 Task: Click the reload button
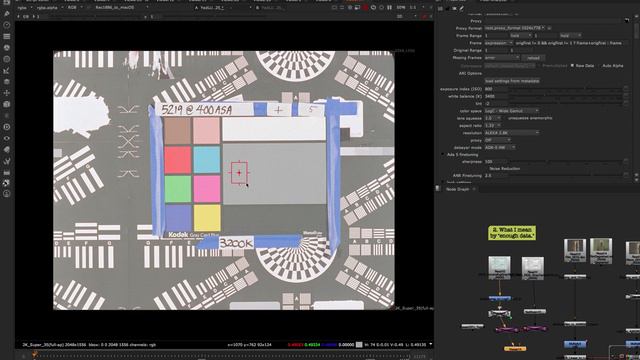[x=533, y=58]
